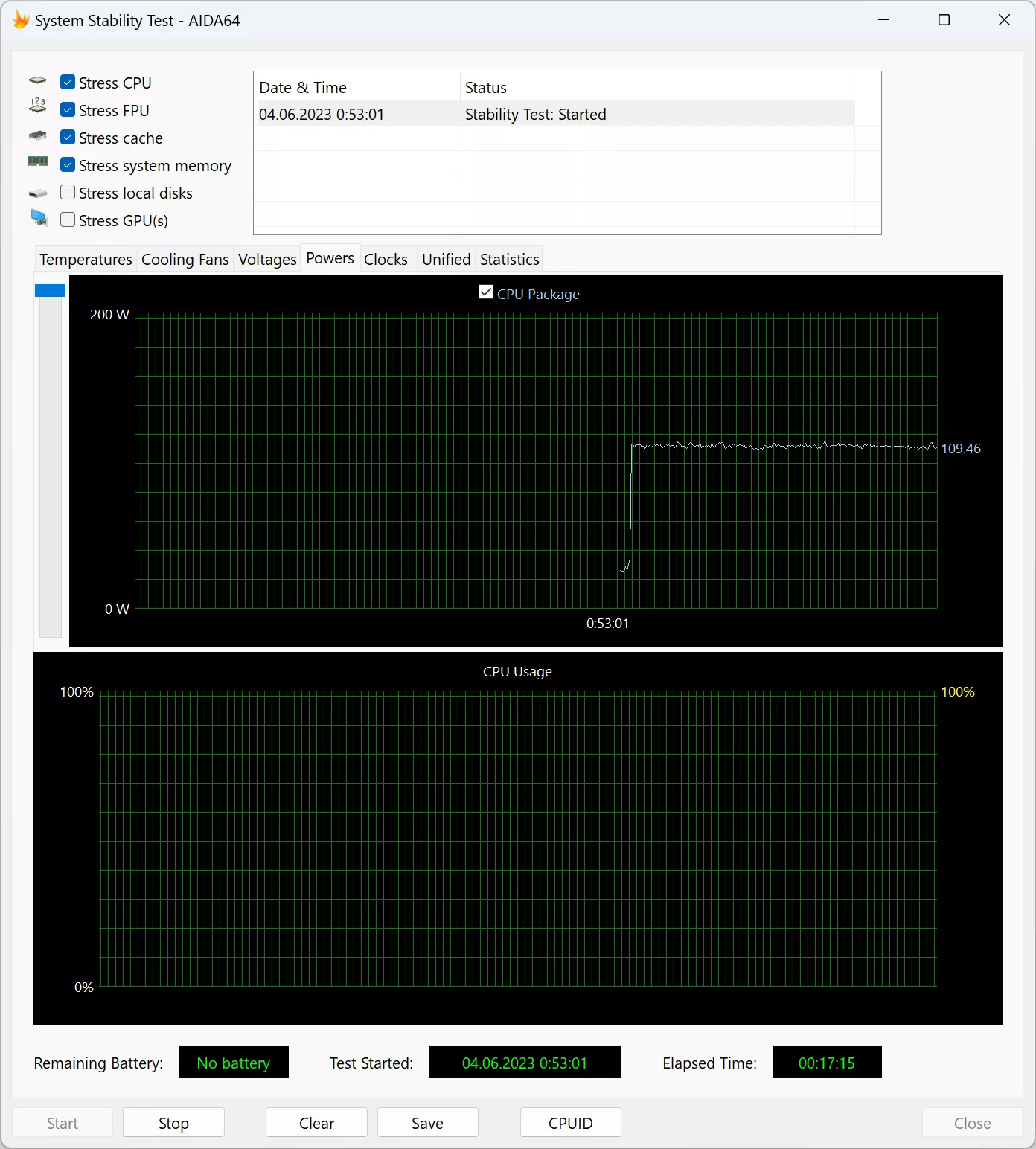Uncheck the Stress CPU checkbox
The height and width of the screenshot is (1149, 1036).
pyautogui.click(x=68, y=83)
